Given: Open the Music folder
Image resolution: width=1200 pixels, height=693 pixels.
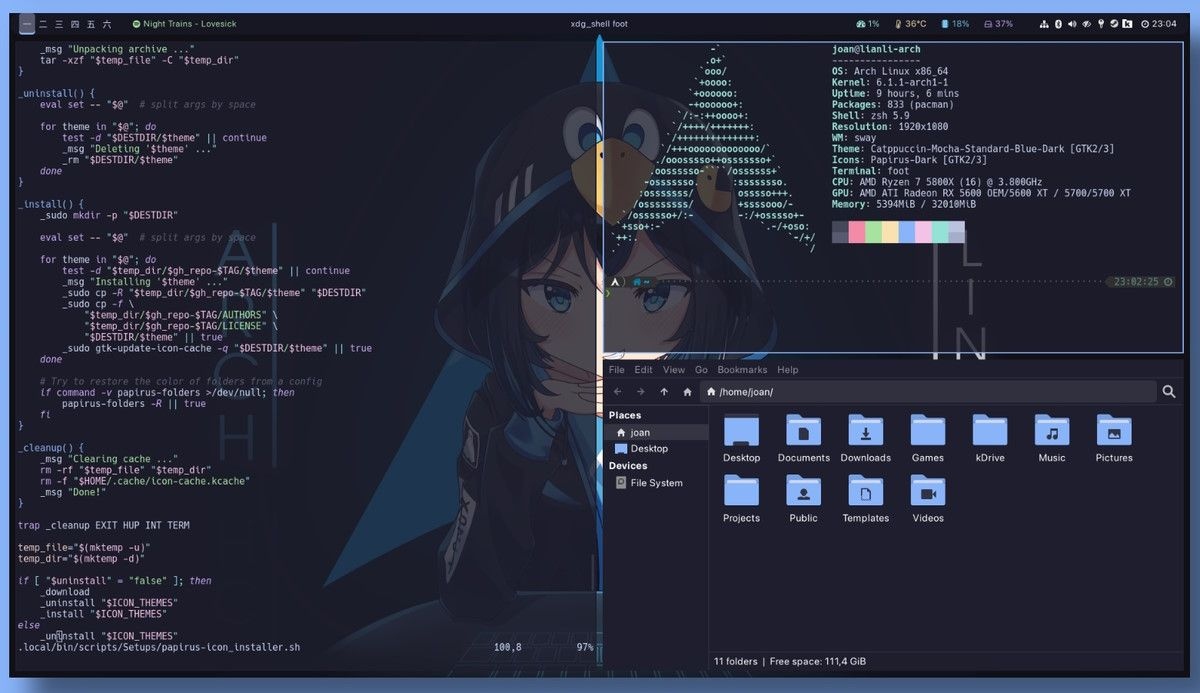Looking at the screenshot, I should pos(1051,432).
